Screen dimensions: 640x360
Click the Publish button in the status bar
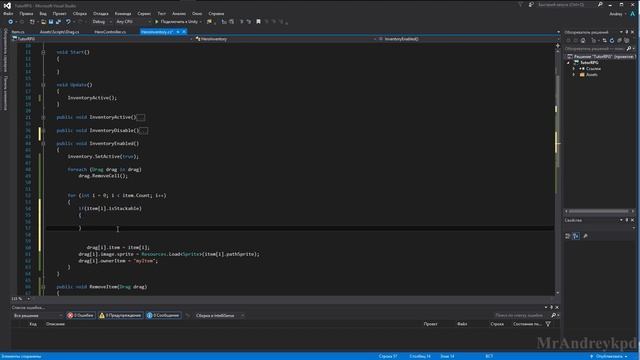tap(608, 356)
